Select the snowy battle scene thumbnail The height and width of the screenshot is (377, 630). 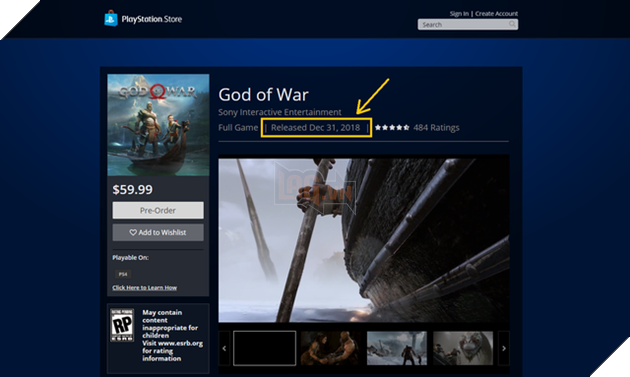(397, 348)
